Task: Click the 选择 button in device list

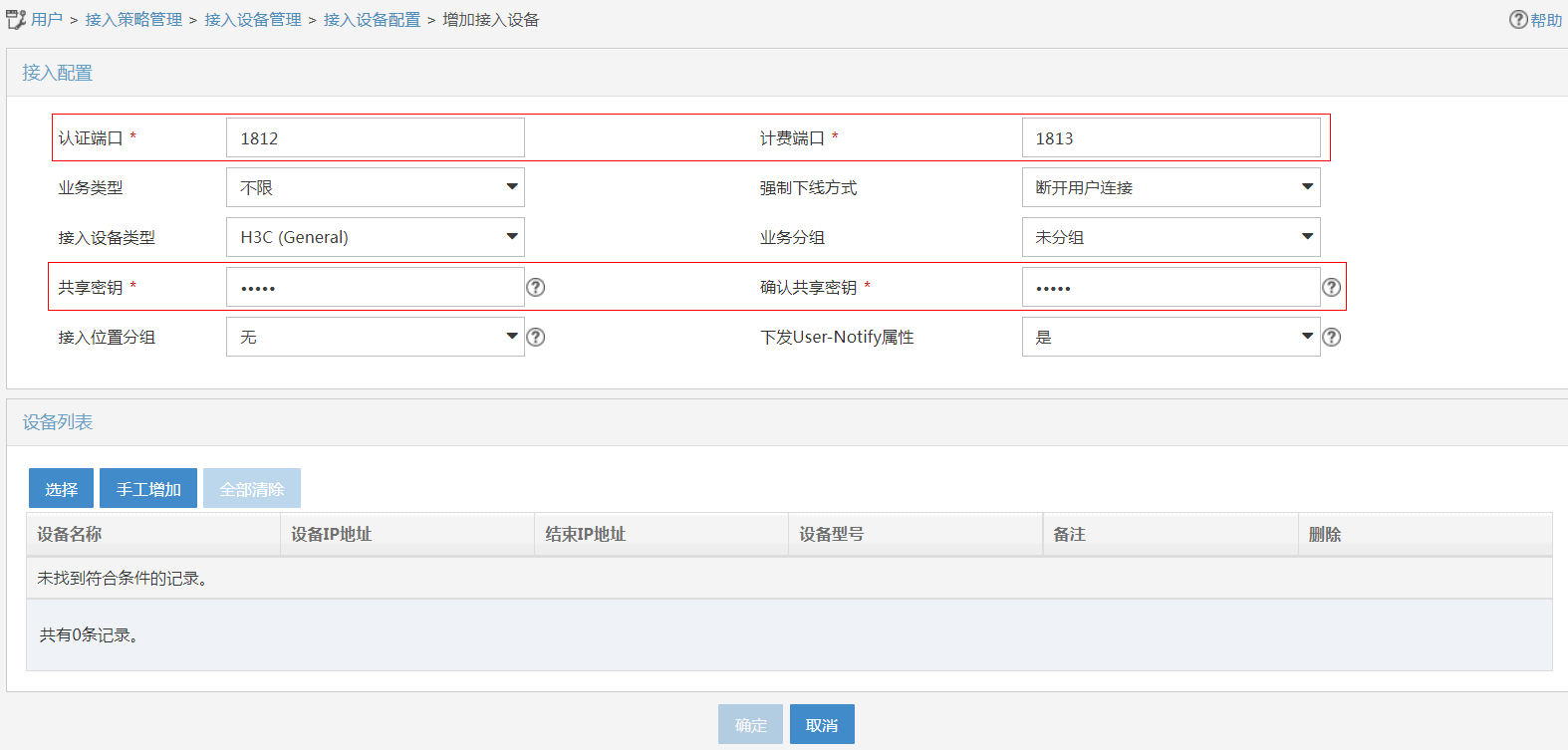Action: click(x=61, y=488)
